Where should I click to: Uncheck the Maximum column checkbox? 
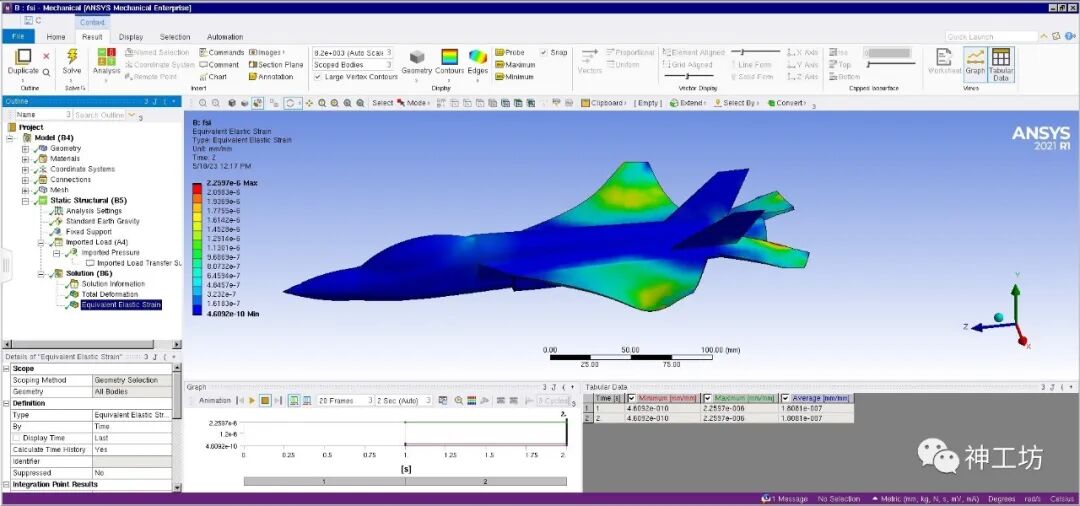pyautogui.click(x=708, y=399)
